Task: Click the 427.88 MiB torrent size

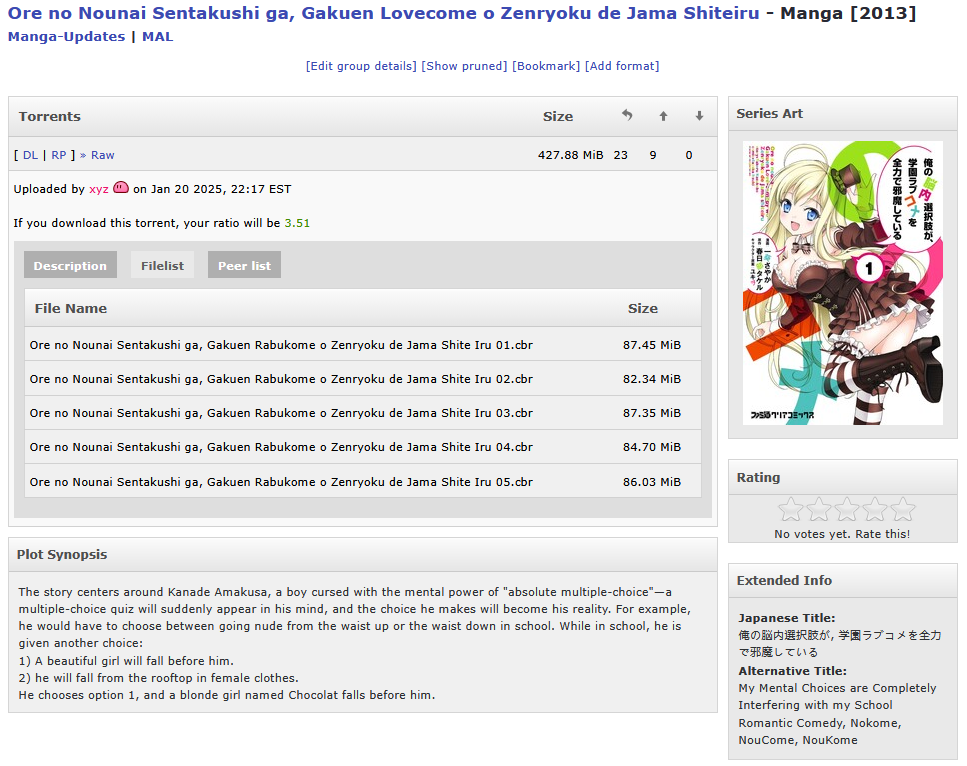Action: [x=570, y=155]
